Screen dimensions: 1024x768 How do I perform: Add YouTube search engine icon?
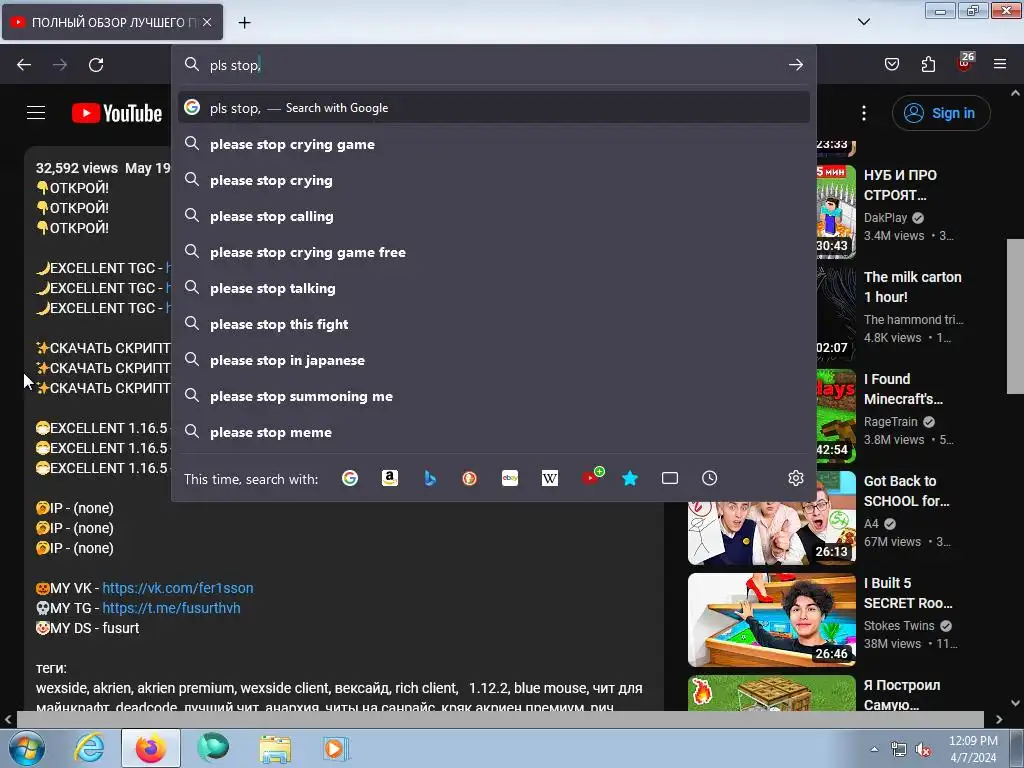coord(592,477)
